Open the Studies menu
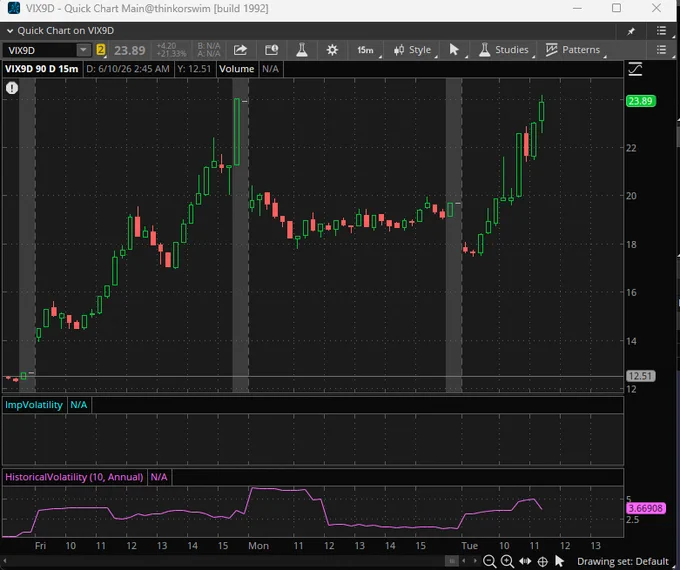Viewport: 680px width, 570px height. coord(504,50)
